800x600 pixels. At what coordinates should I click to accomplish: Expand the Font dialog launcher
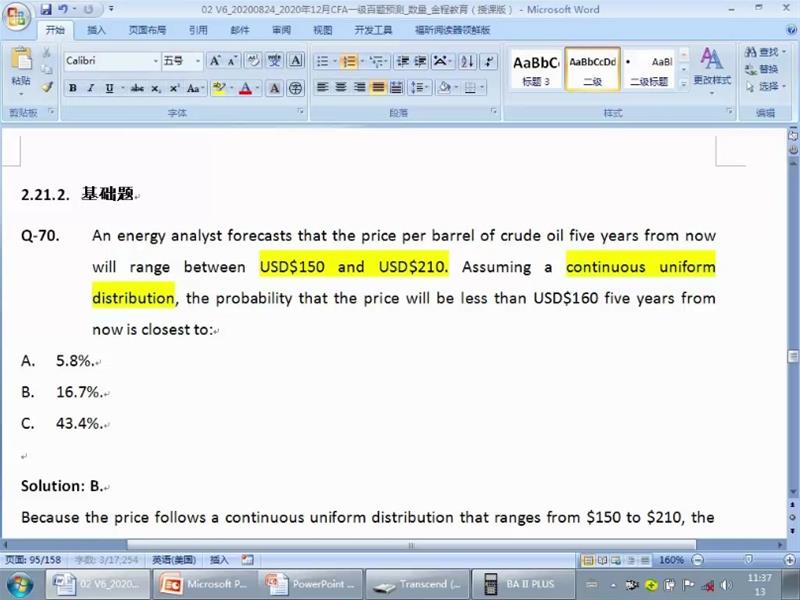click(x=300, y=111)
